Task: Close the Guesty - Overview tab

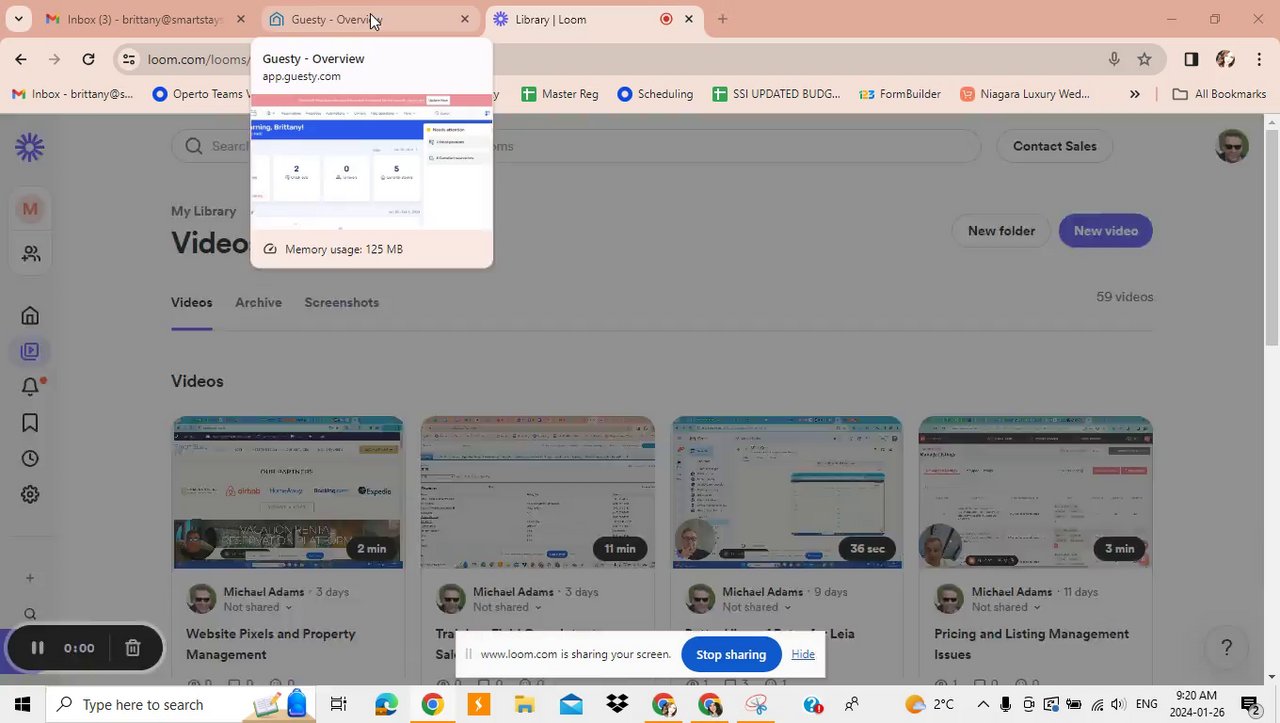Action: pos(464,19)
